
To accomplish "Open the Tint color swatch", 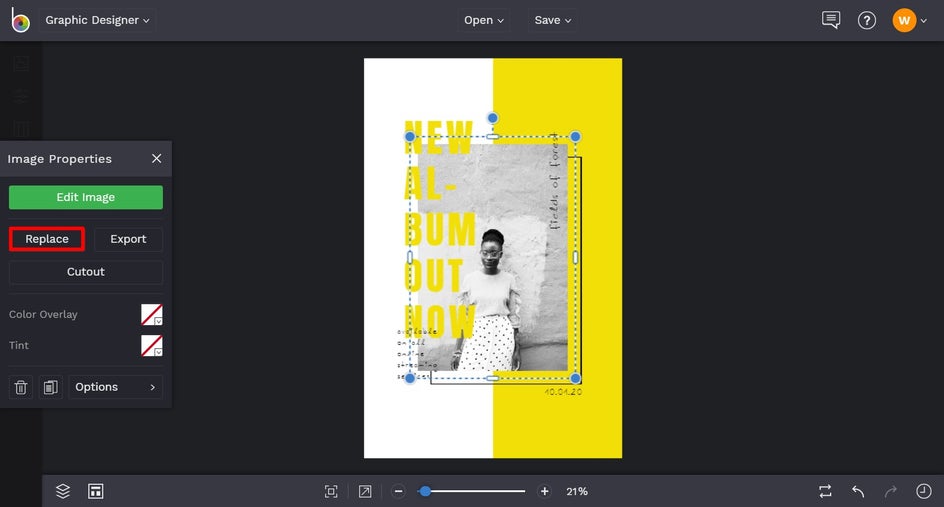I will [152, 346].
